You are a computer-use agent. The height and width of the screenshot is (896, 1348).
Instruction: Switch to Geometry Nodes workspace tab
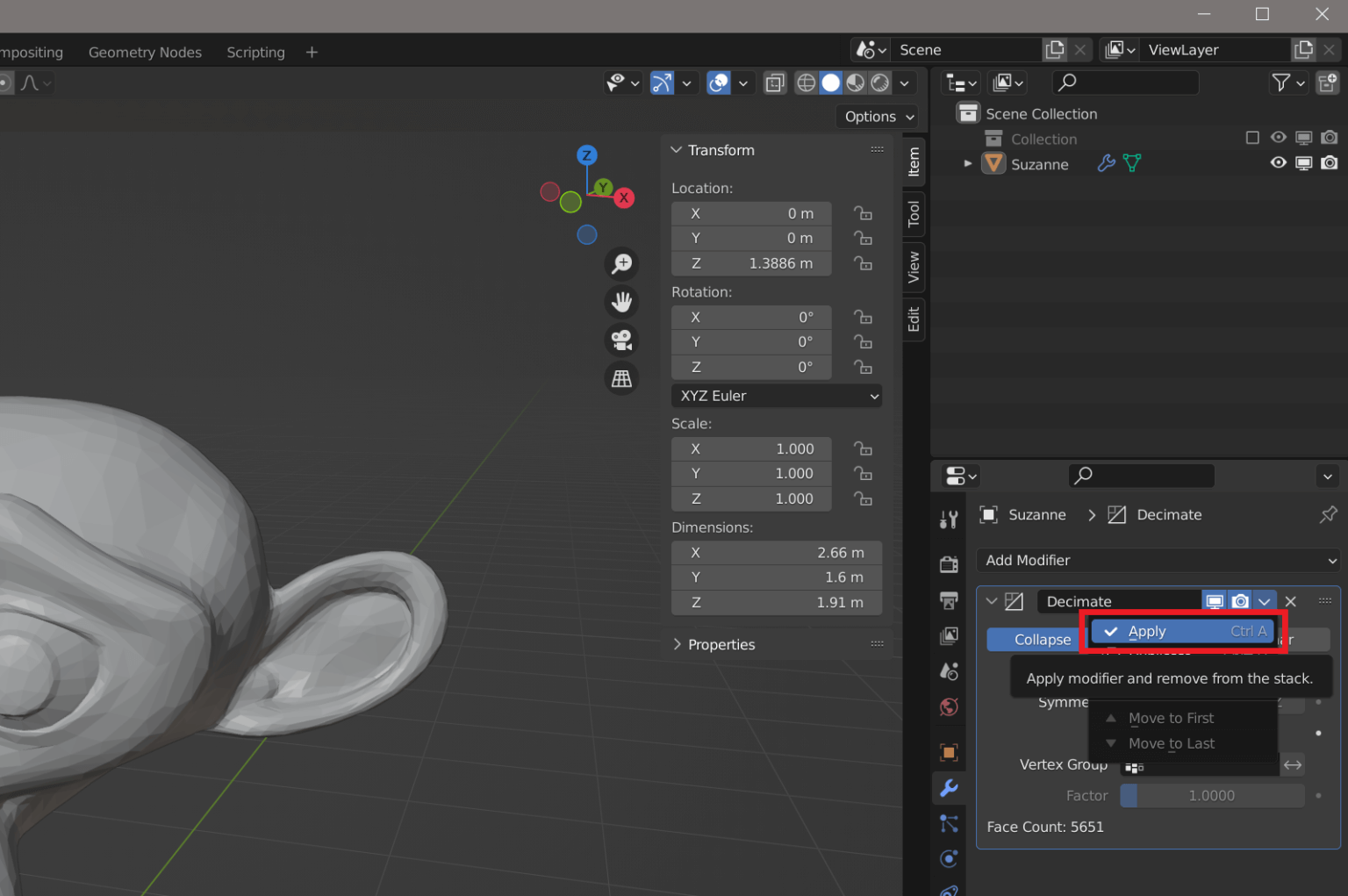click(x=145, y=52)
